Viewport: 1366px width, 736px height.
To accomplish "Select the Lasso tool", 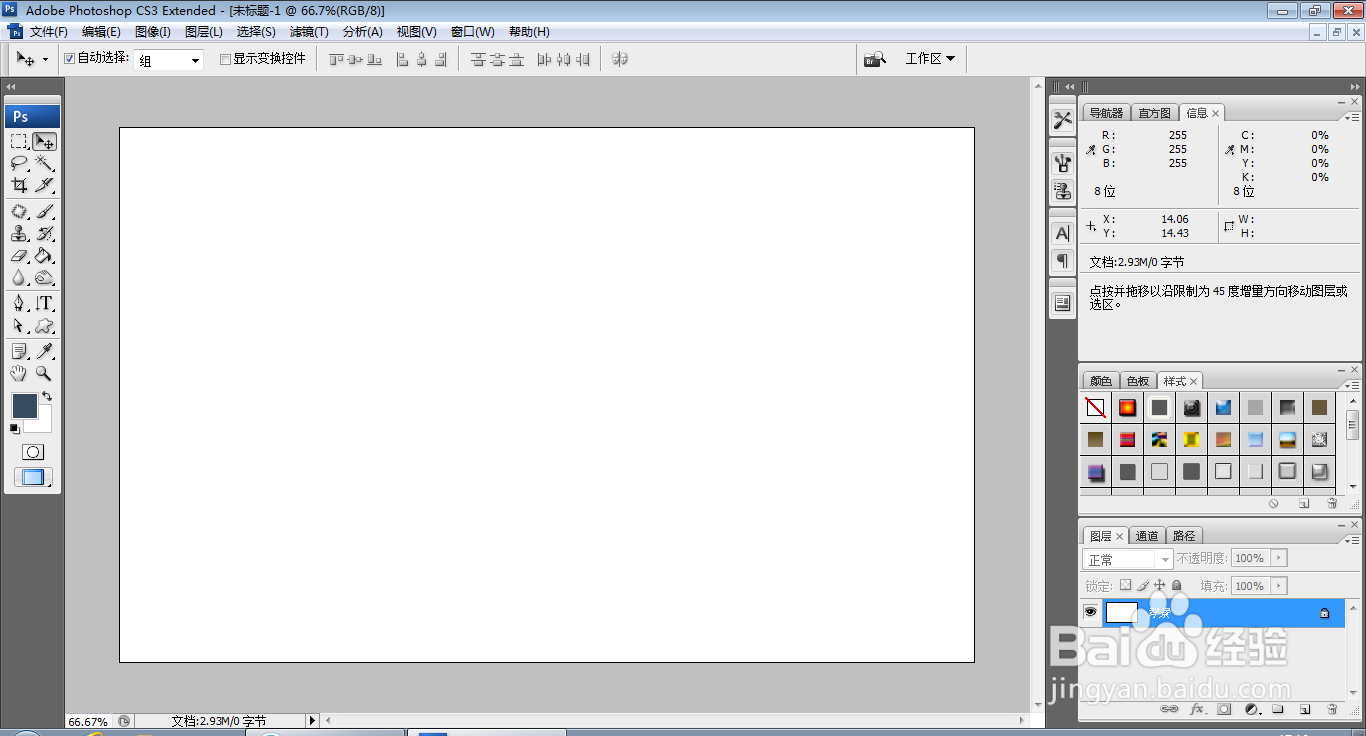I will tap(19, 163).
